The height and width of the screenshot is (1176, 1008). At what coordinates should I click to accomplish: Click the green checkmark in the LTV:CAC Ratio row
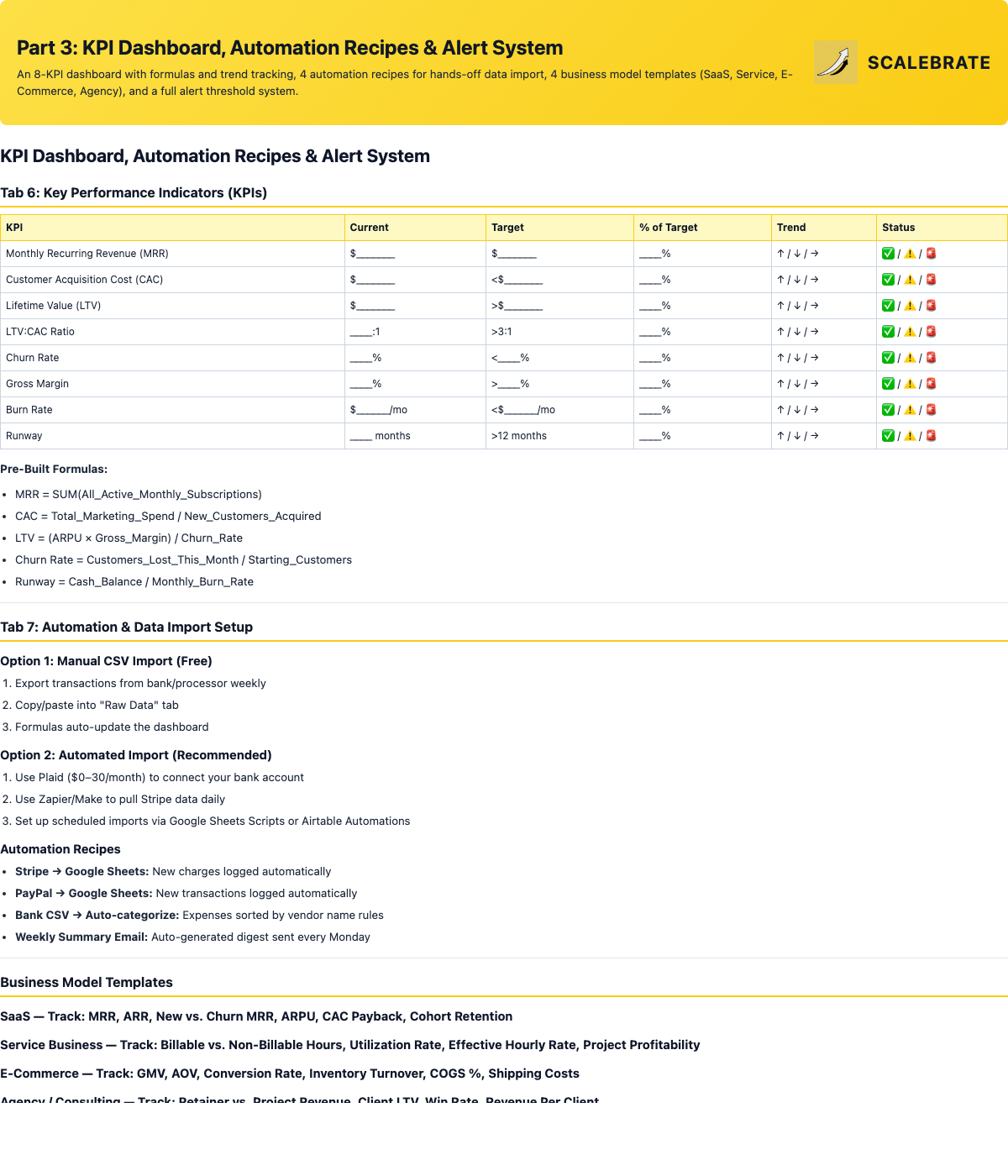tap(888, 332)
